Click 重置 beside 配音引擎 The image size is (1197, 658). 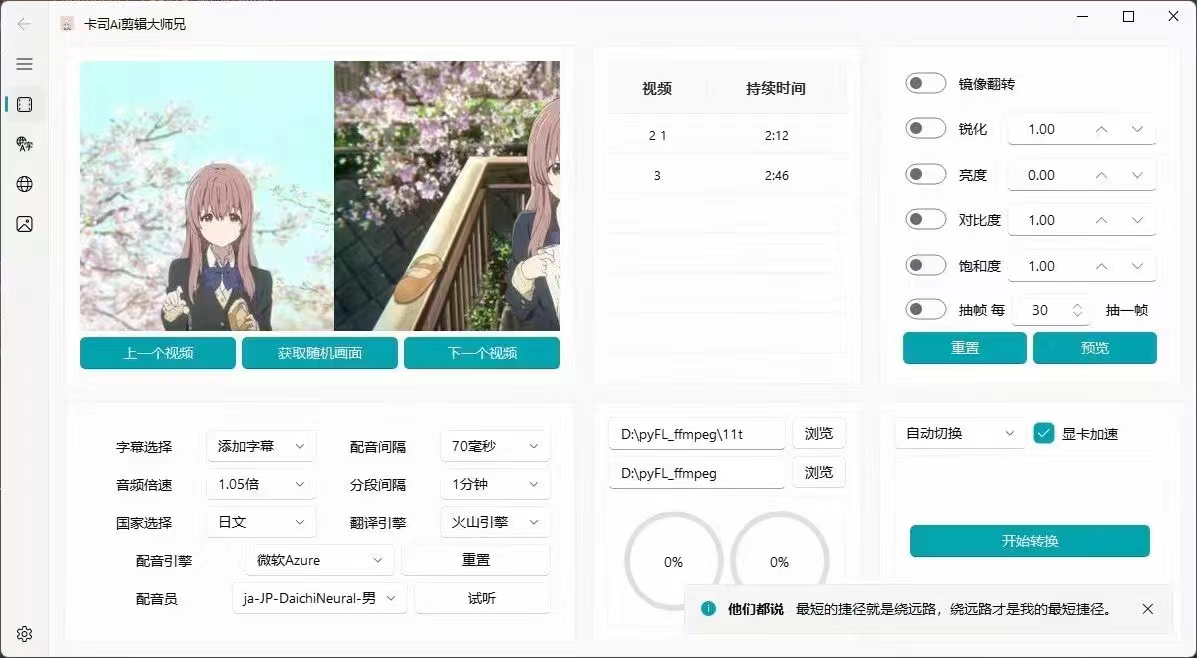point(476,560)
